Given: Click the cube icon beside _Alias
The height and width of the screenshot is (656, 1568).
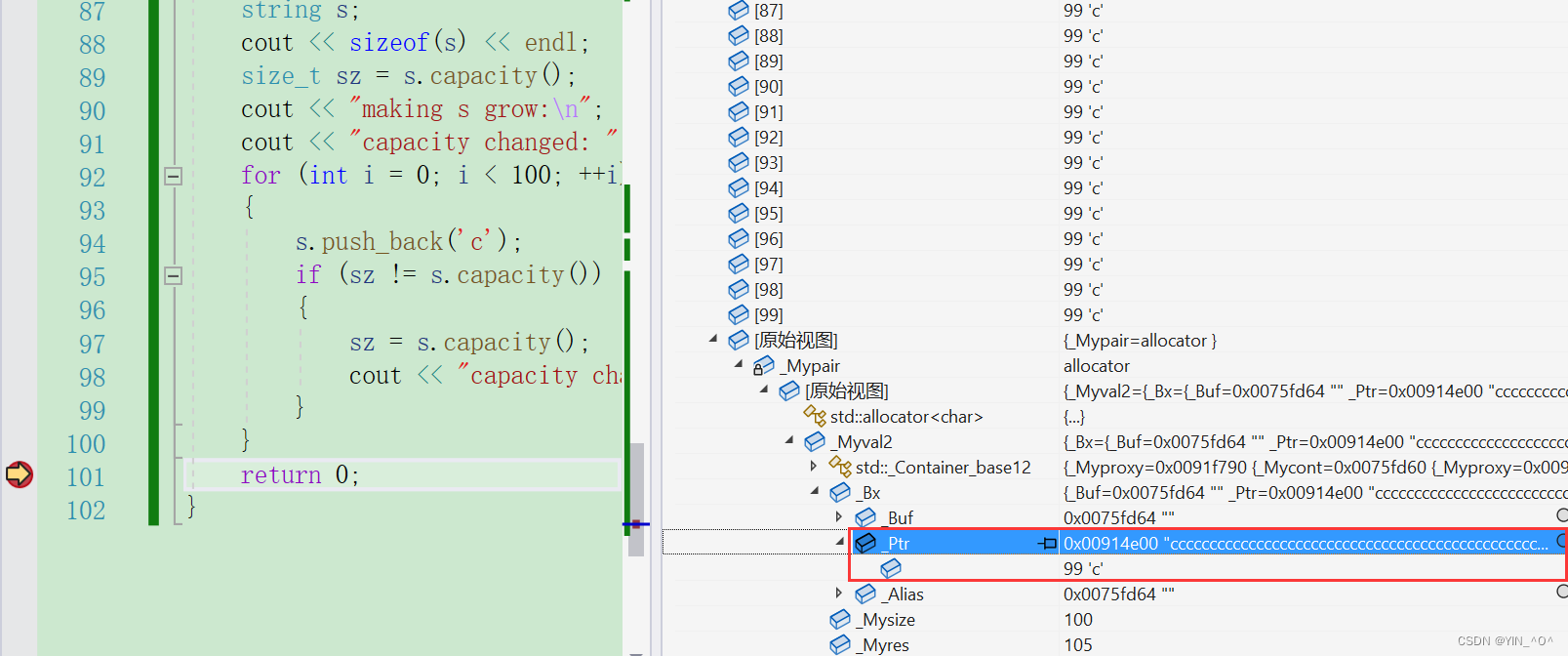Looking at the screenshot, I should tap(865, 594).
